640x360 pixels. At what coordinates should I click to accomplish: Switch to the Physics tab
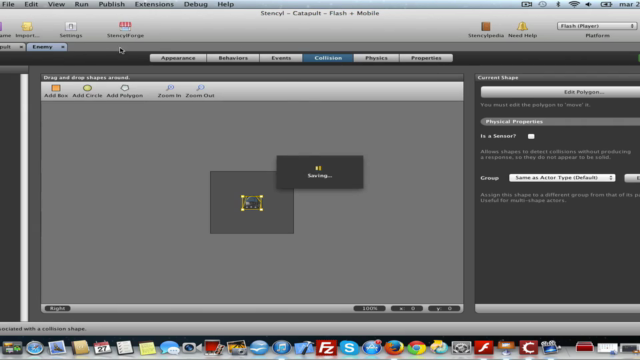(x=376, y=58)
